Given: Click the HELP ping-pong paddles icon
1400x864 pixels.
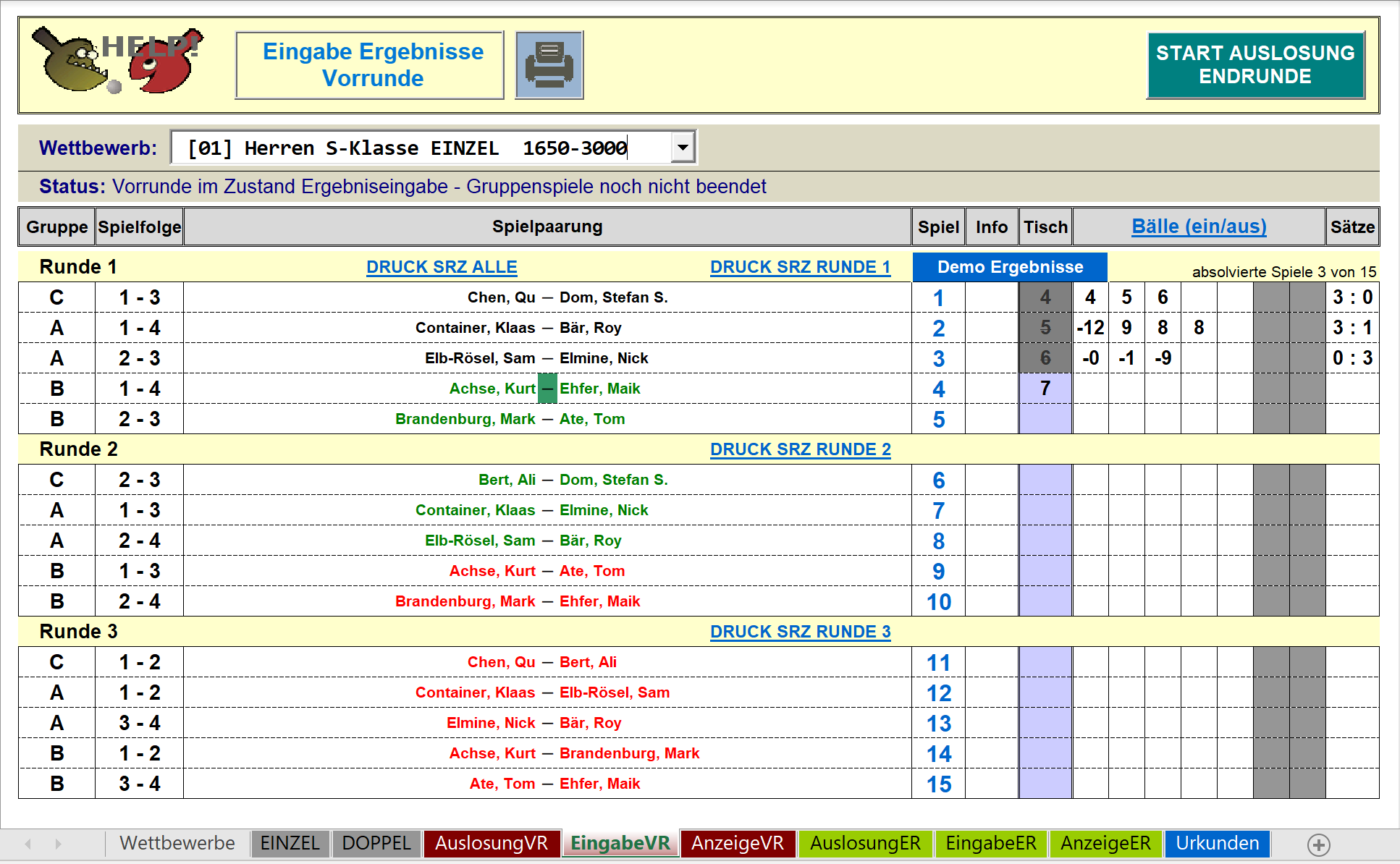Looking at the screenshot, I should tap(116, 62).
